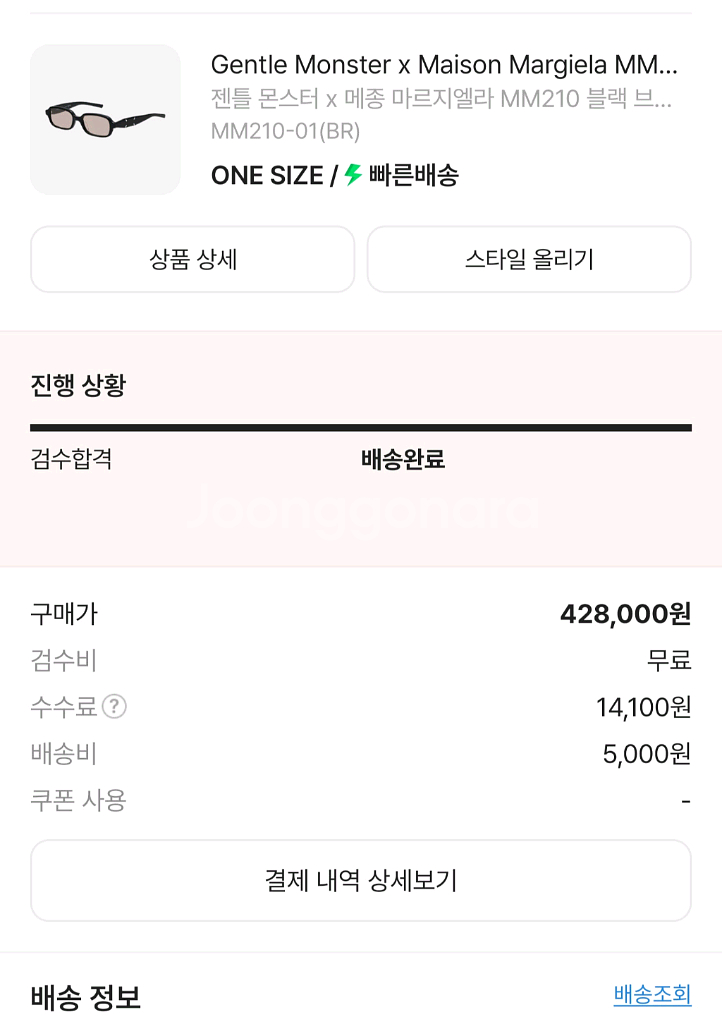This screenshot has height=1024, width=722.
Task: Select the 배송완료 progress step
Action: (402, 460)
